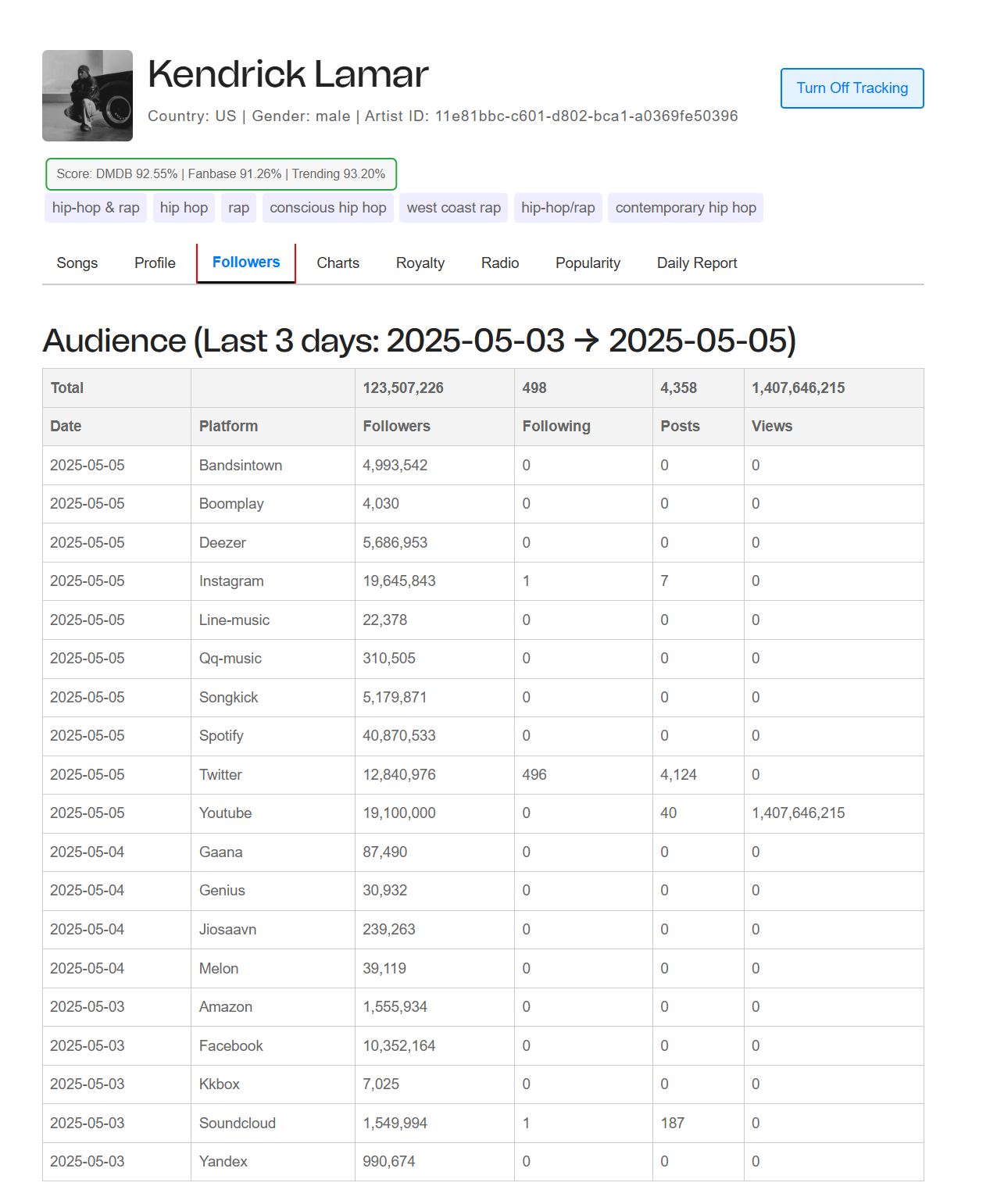
Task: Open Kendrick Lamar artist photo thumbnail
Action: coord(88,95)
